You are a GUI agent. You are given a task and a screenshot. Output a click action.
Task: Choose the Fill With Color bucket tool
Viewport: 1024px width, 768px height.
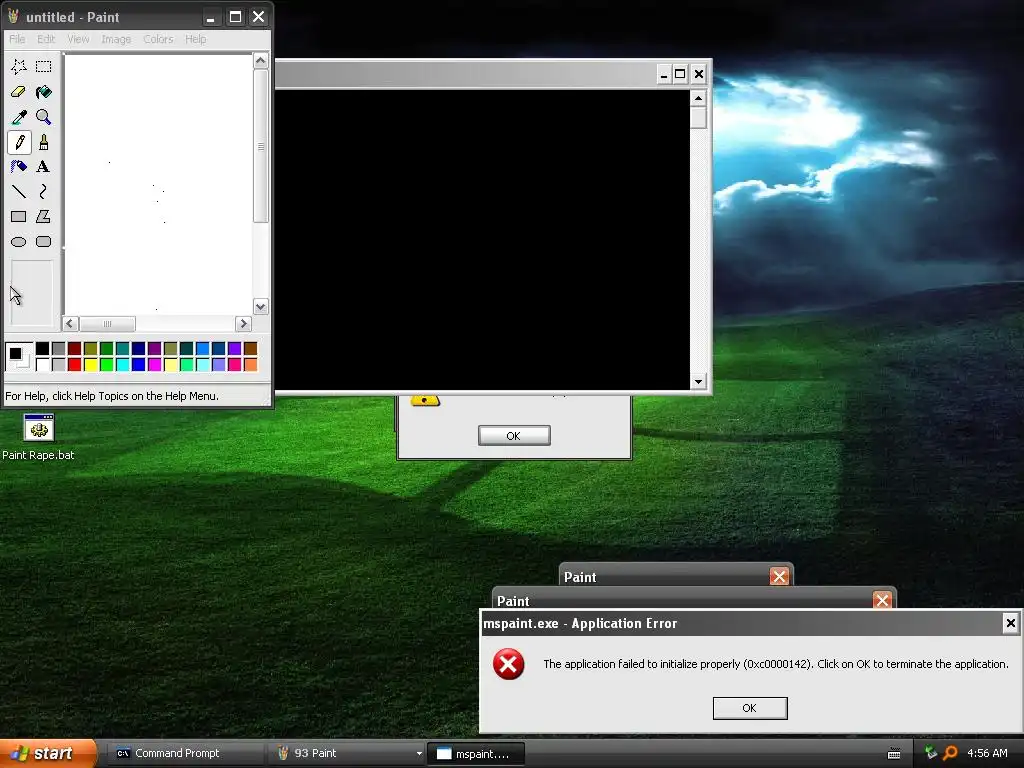tap(43, 92)
